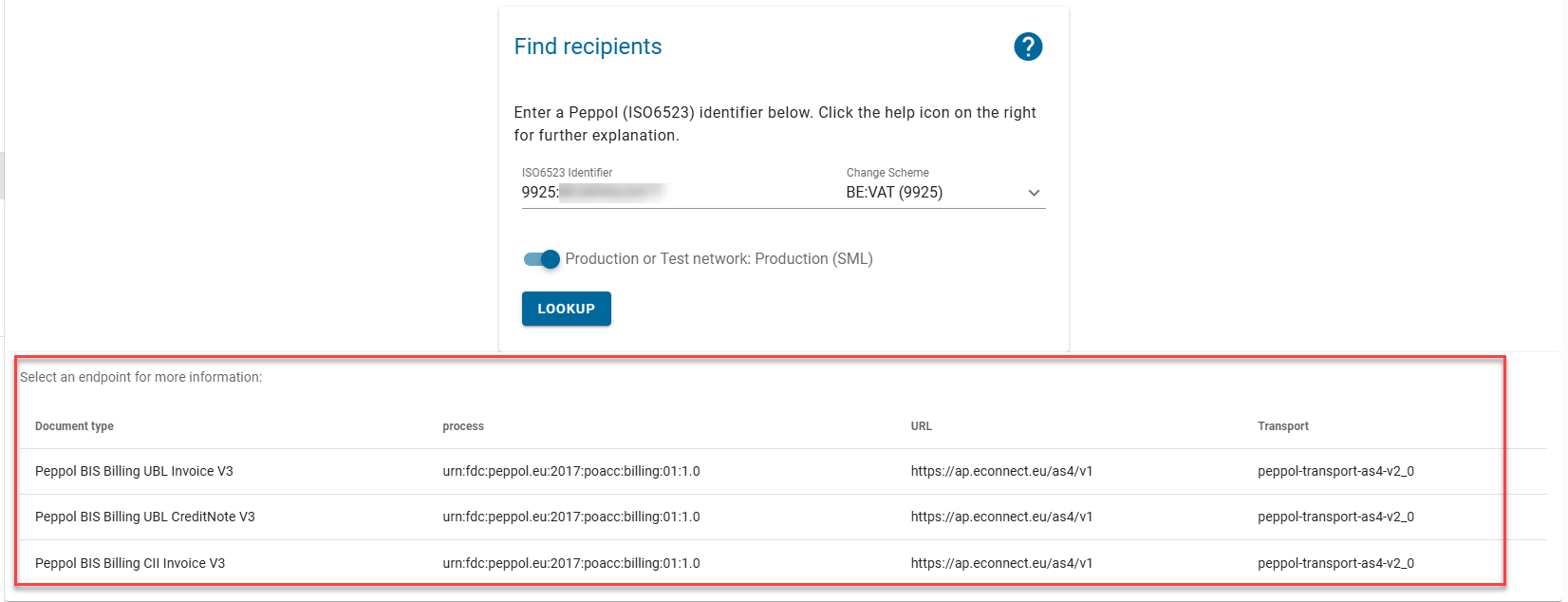Select the Peppol BIS Billing UBL Invoice V3 row
The width and height of the screenshot is (1568, 602).
(134, 471)
